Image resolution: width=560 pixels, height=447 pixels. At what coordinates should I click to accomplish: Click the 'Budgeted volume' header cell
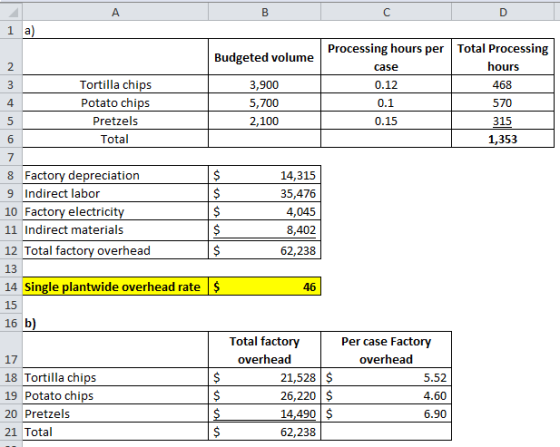click(265, 57)
